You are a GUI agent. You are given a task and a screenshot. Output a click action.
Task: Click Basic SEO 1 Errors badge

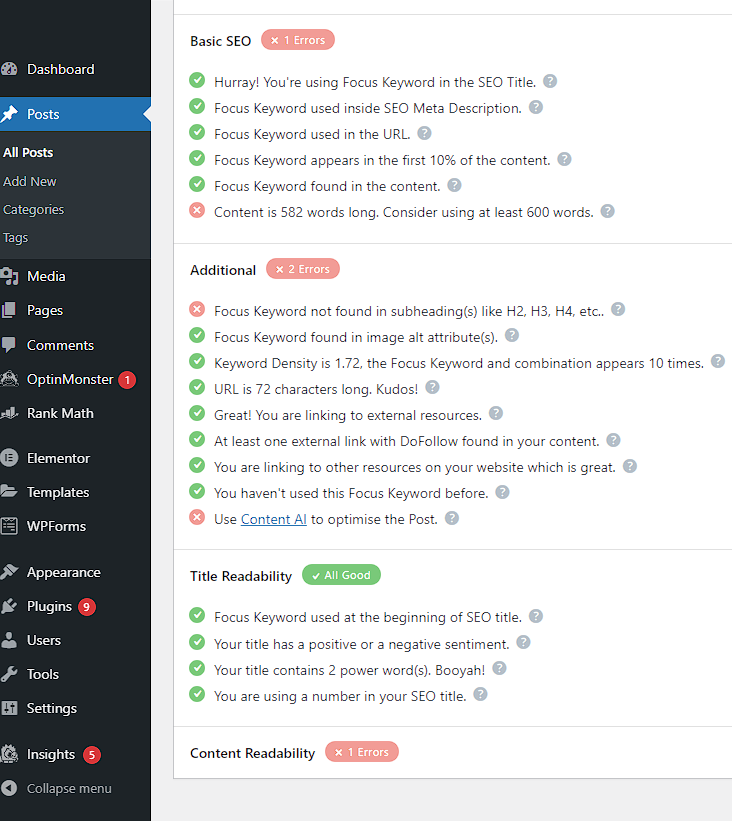(297, 40)
